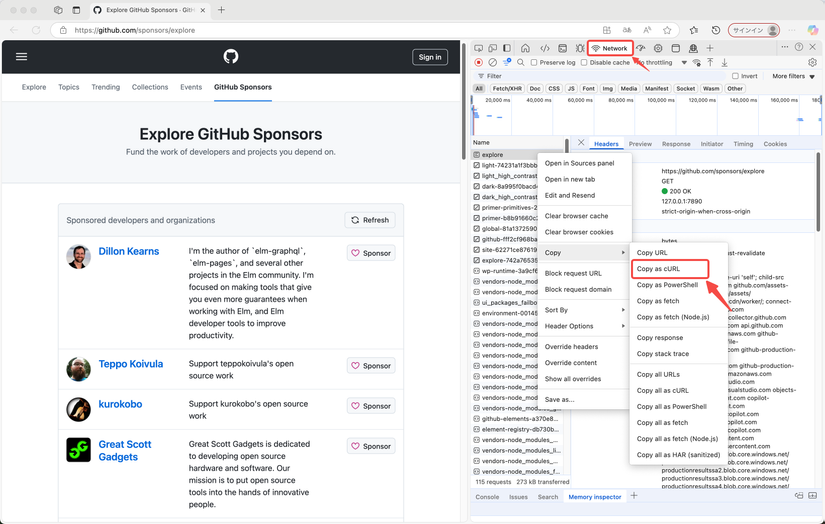Tick the Invert filter checkbox
The width and height of the screenshot is (825, 524).
click(x=736, y=76)
